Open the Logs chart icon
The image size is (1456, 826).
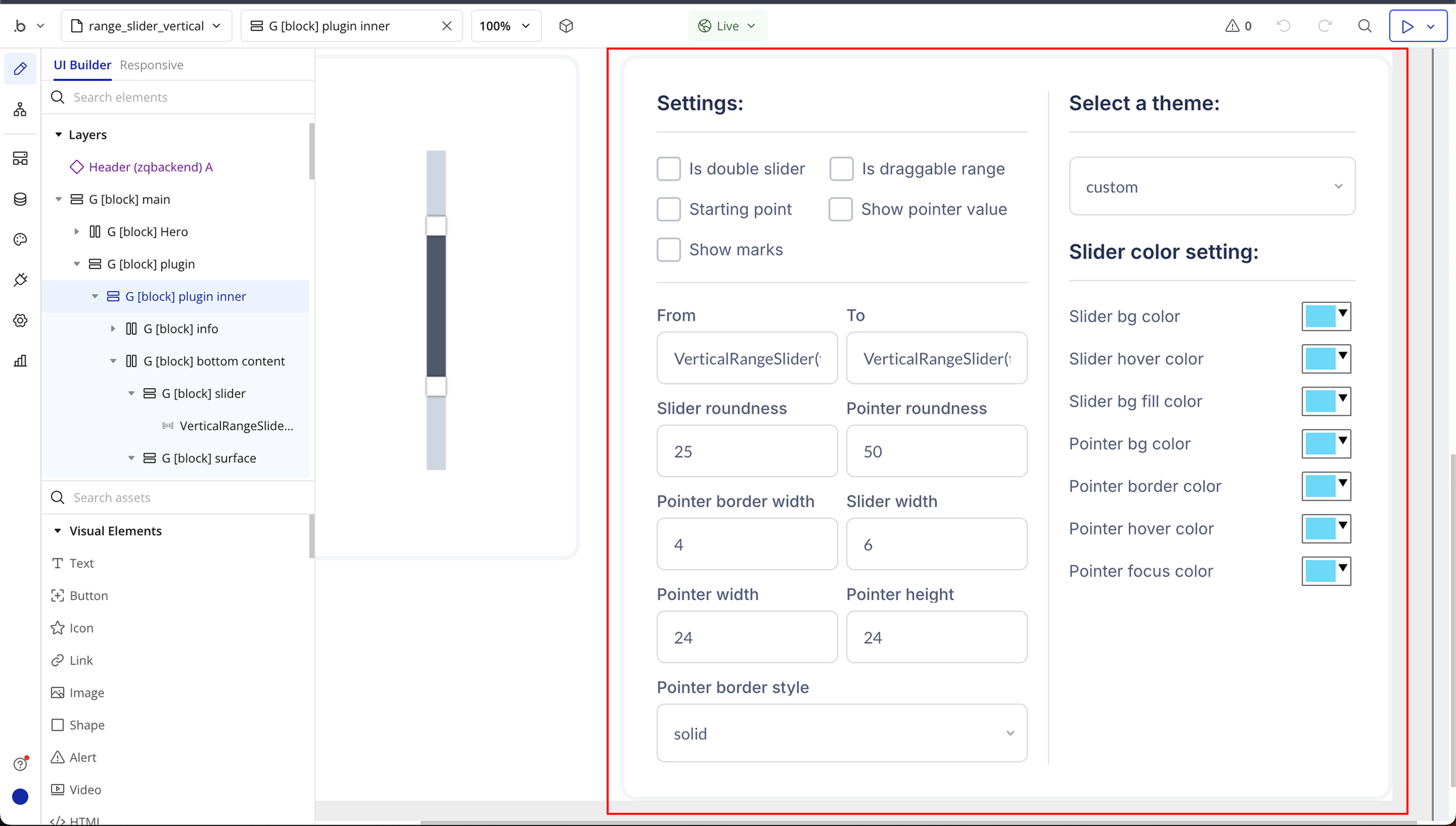click(20, 361)
